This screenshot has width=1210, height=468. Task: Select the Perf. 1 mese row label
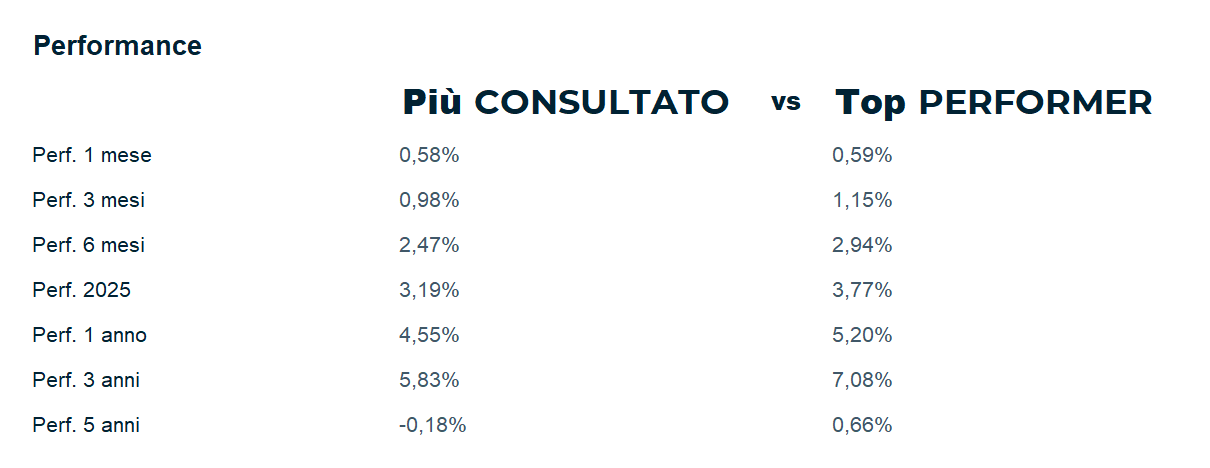click(x=92, y=155)
